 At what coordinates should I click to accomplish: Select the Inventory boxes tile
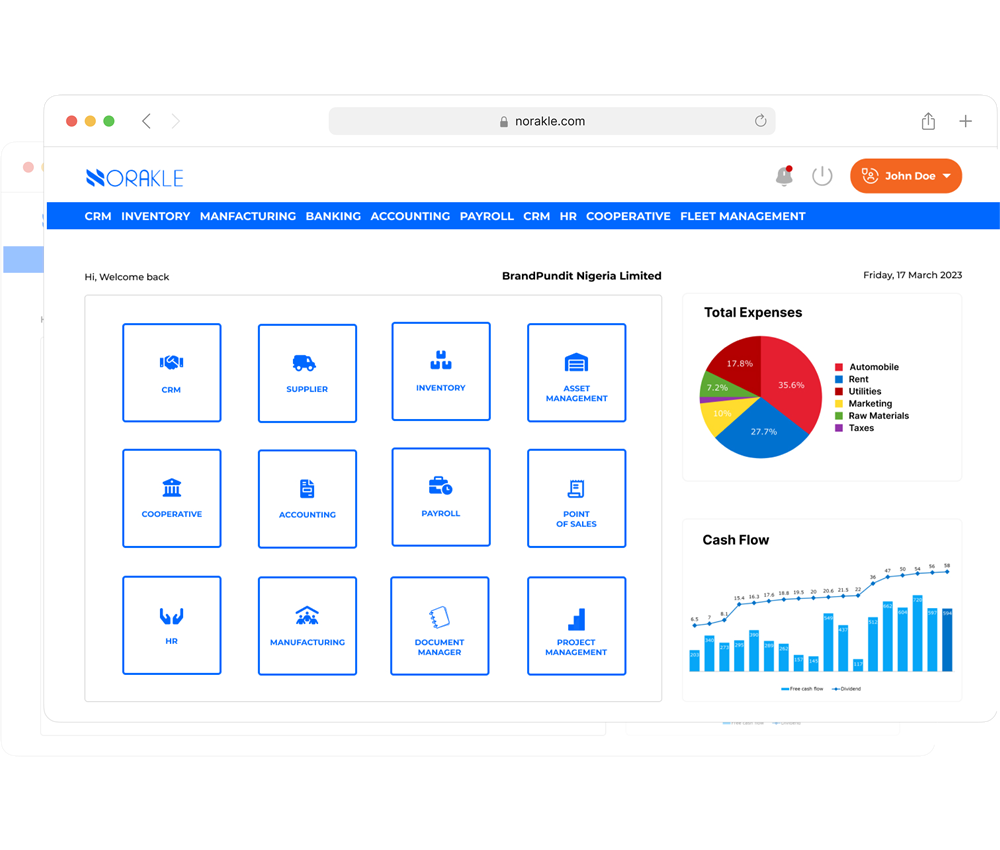click(441, 371)
